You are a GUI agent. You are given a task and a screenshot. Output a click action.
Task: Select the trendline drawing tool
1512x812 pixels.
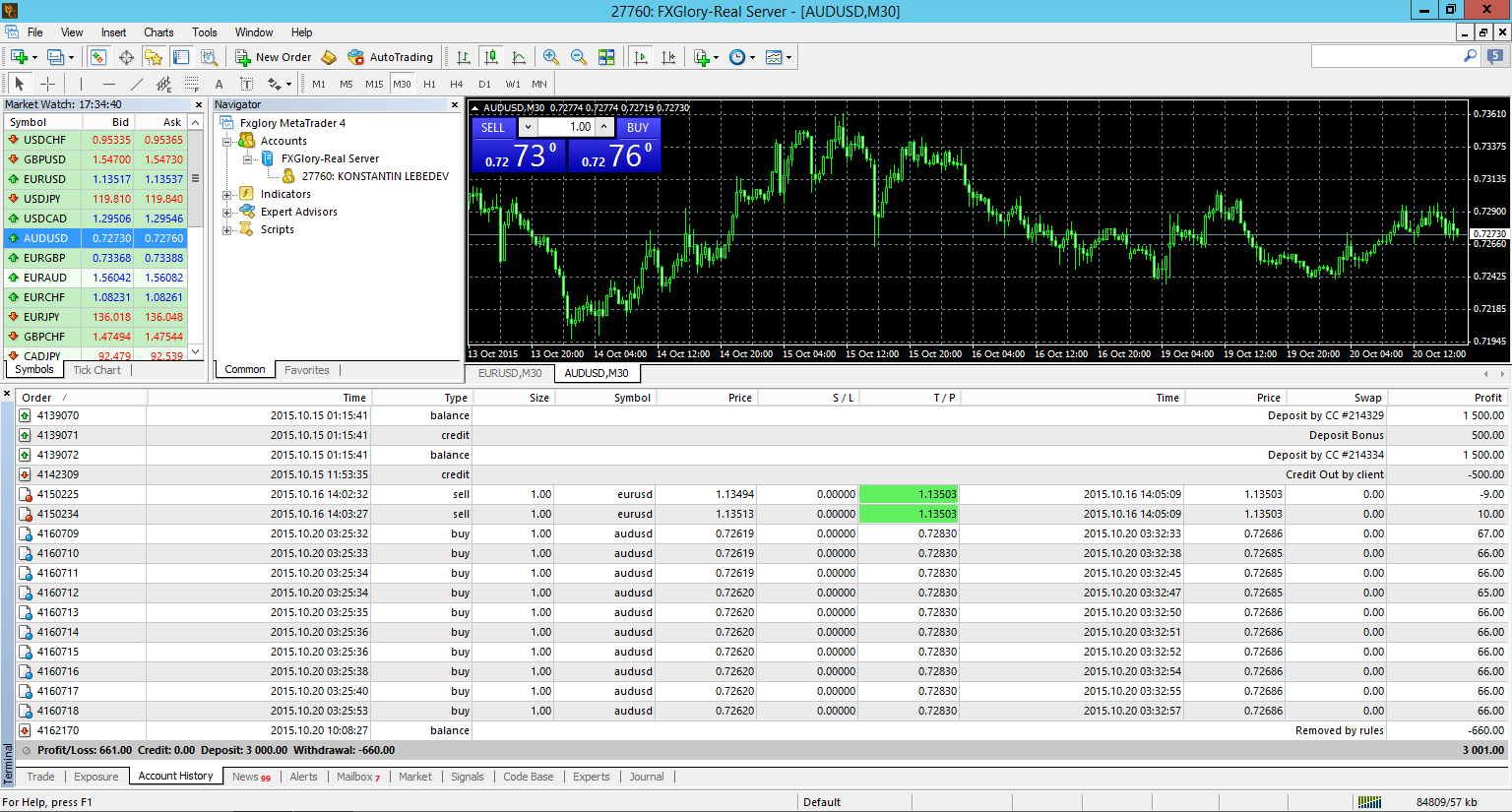(137, 84)
